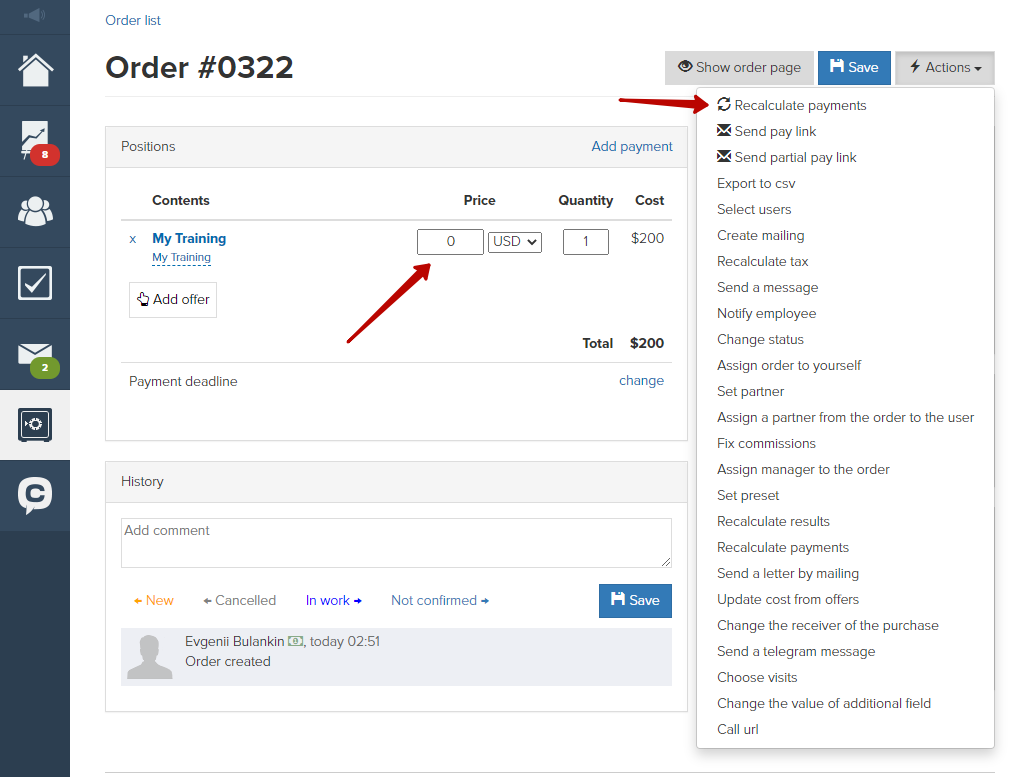Choose Recalculate payments with refresh icon
Image resolution: width=1020 pixels, height=777 pixels.
coord(792,105)
